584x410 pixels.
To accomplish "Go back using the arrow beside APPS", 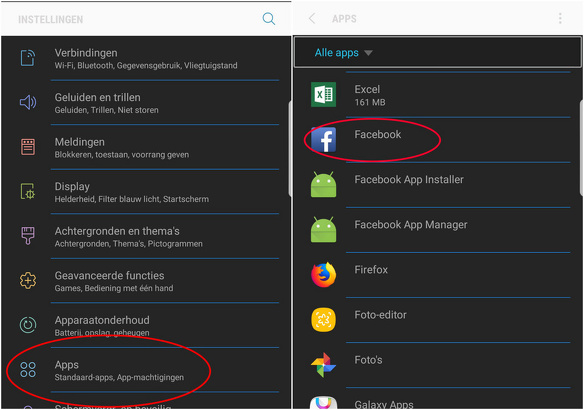I will click(x=312, y=18).
